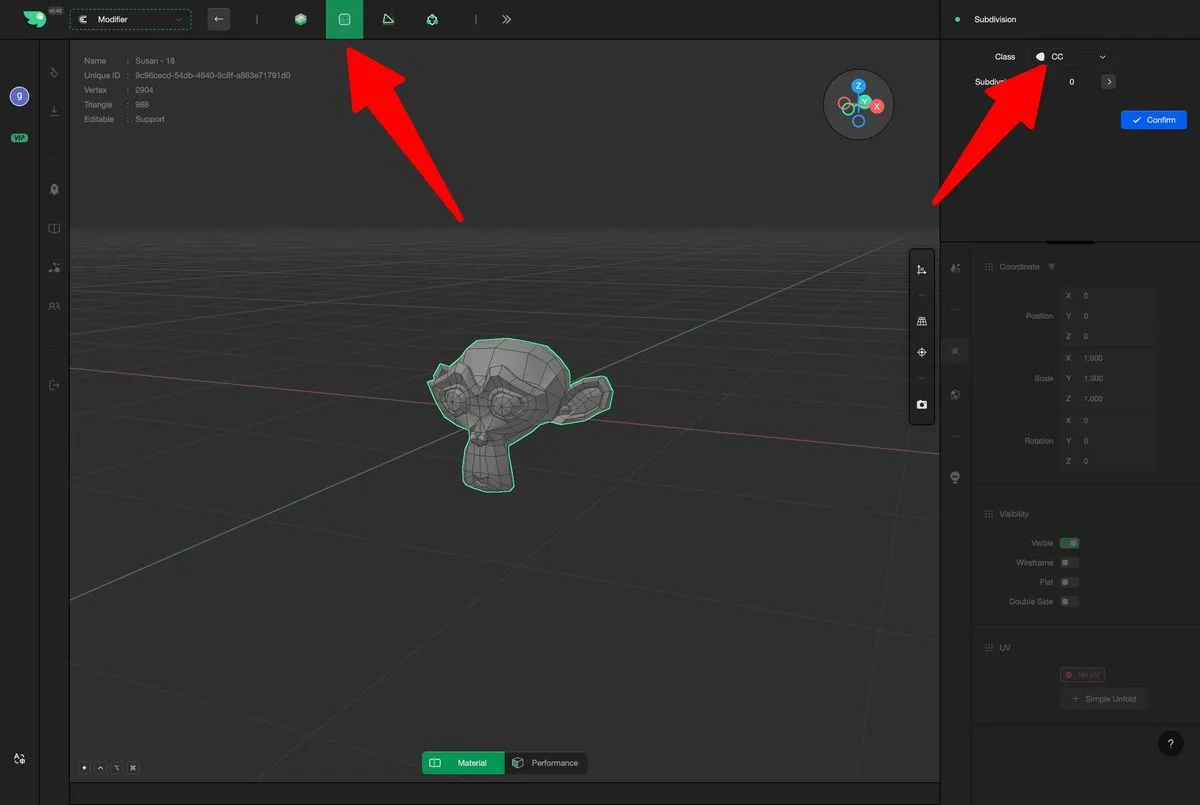This screenshot has height=805, width=1200.
Task: Open the help question mark button
Action: tap(1170, 743)
